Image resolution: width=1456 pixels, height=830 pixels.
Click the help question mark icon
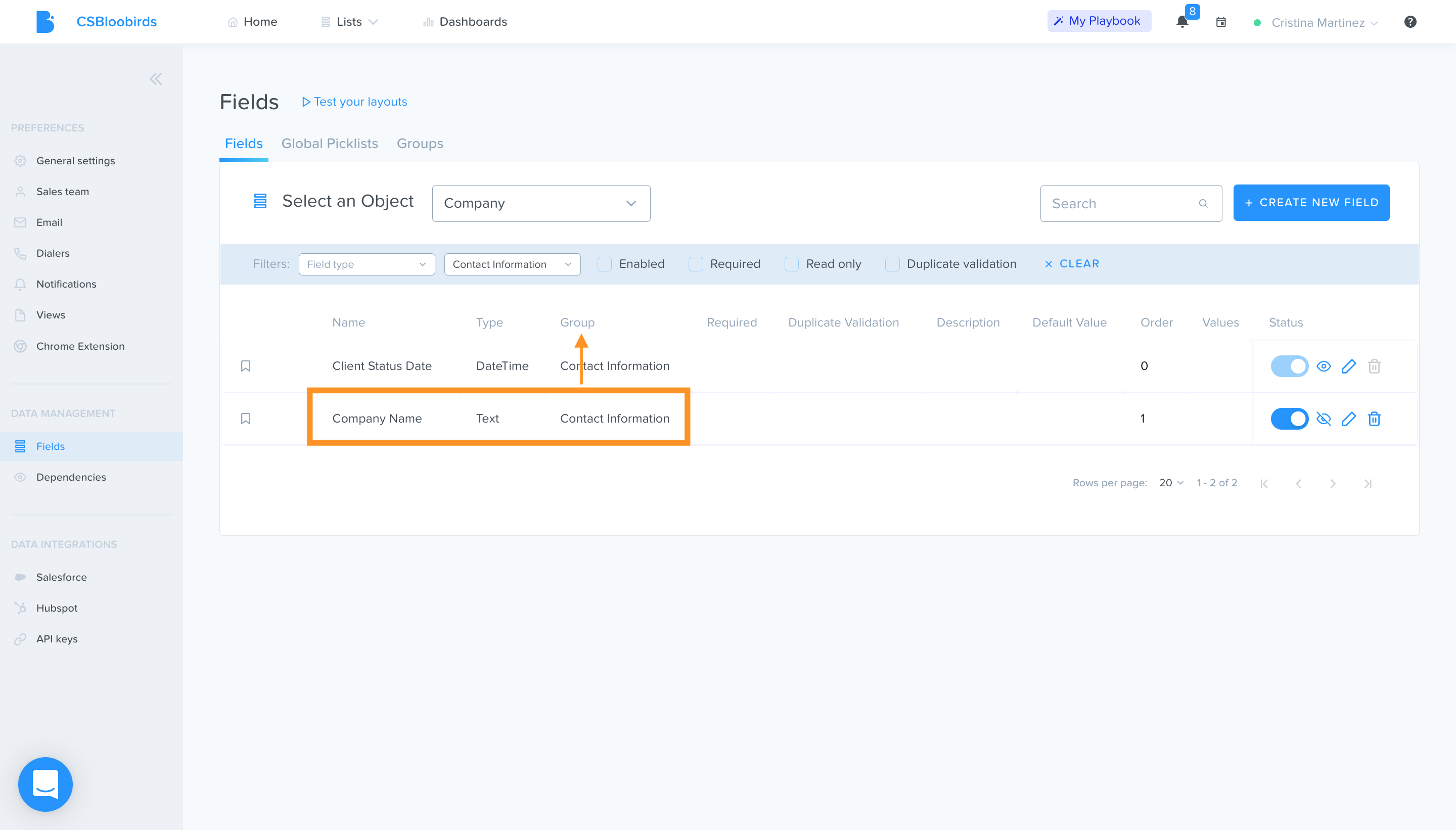pyautogui.click(x=1410, y=22)
